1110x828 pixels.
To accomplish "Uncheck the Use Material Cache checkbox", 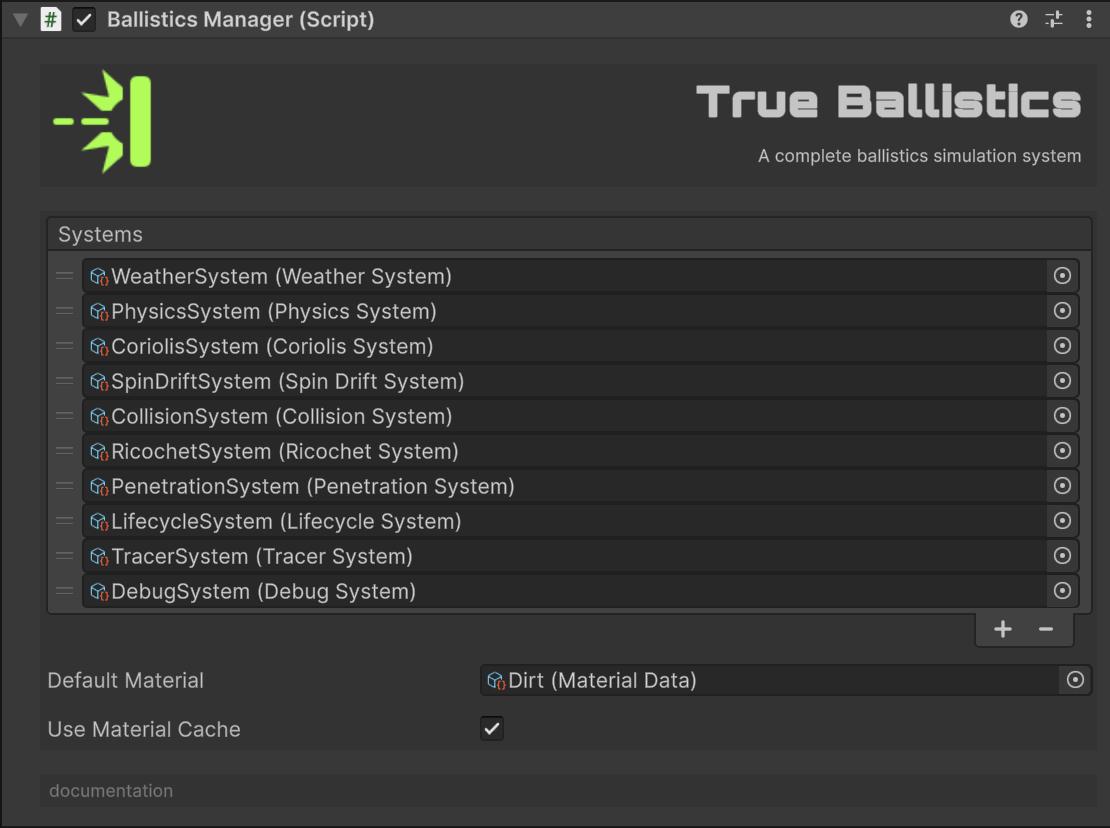I will [492, 729].
